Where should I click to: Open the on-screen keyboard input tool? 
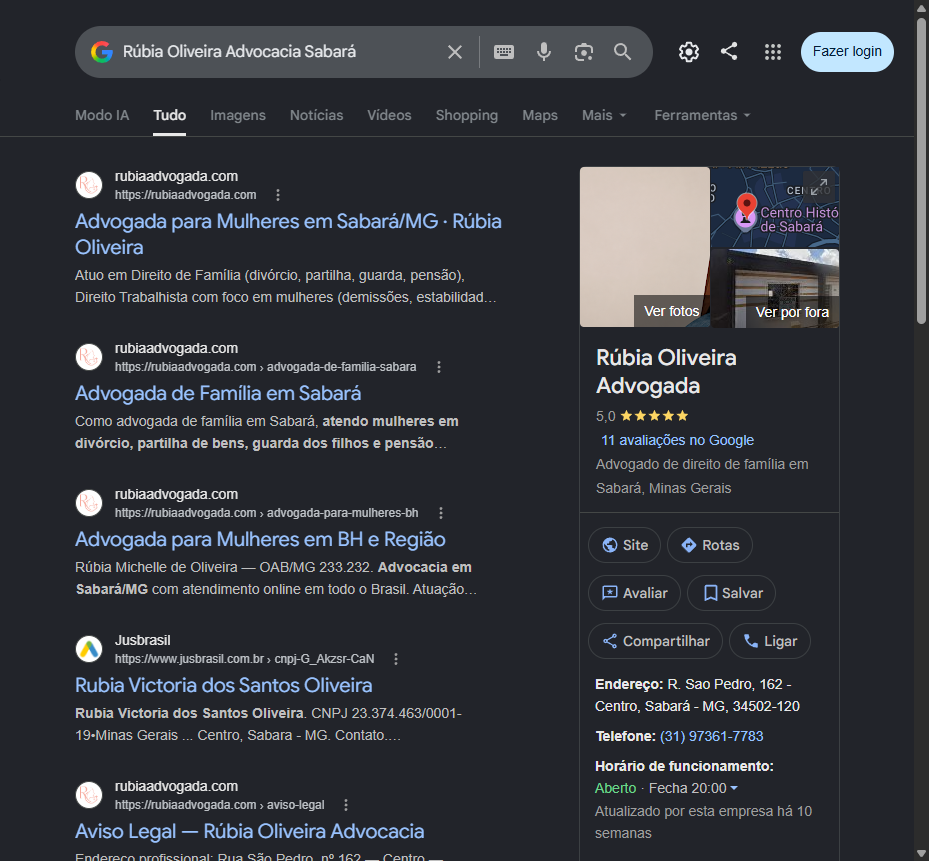[504, 52]
